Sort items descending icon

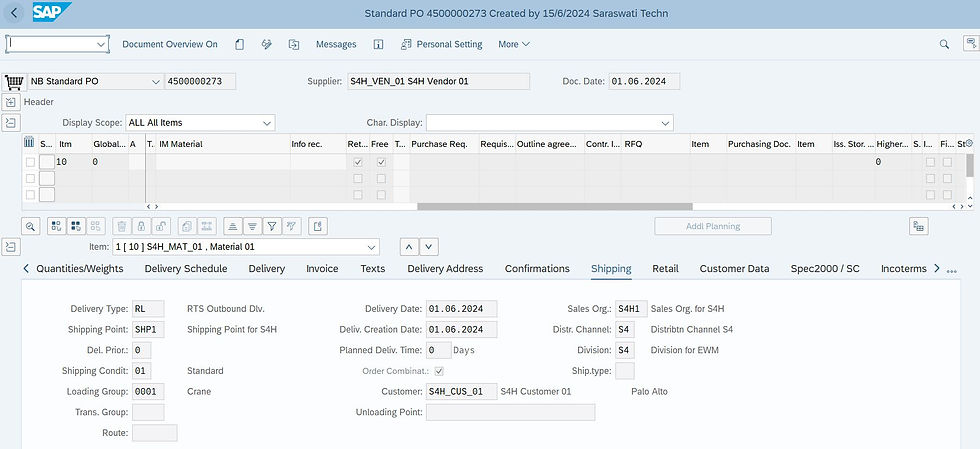click(252, 226)
